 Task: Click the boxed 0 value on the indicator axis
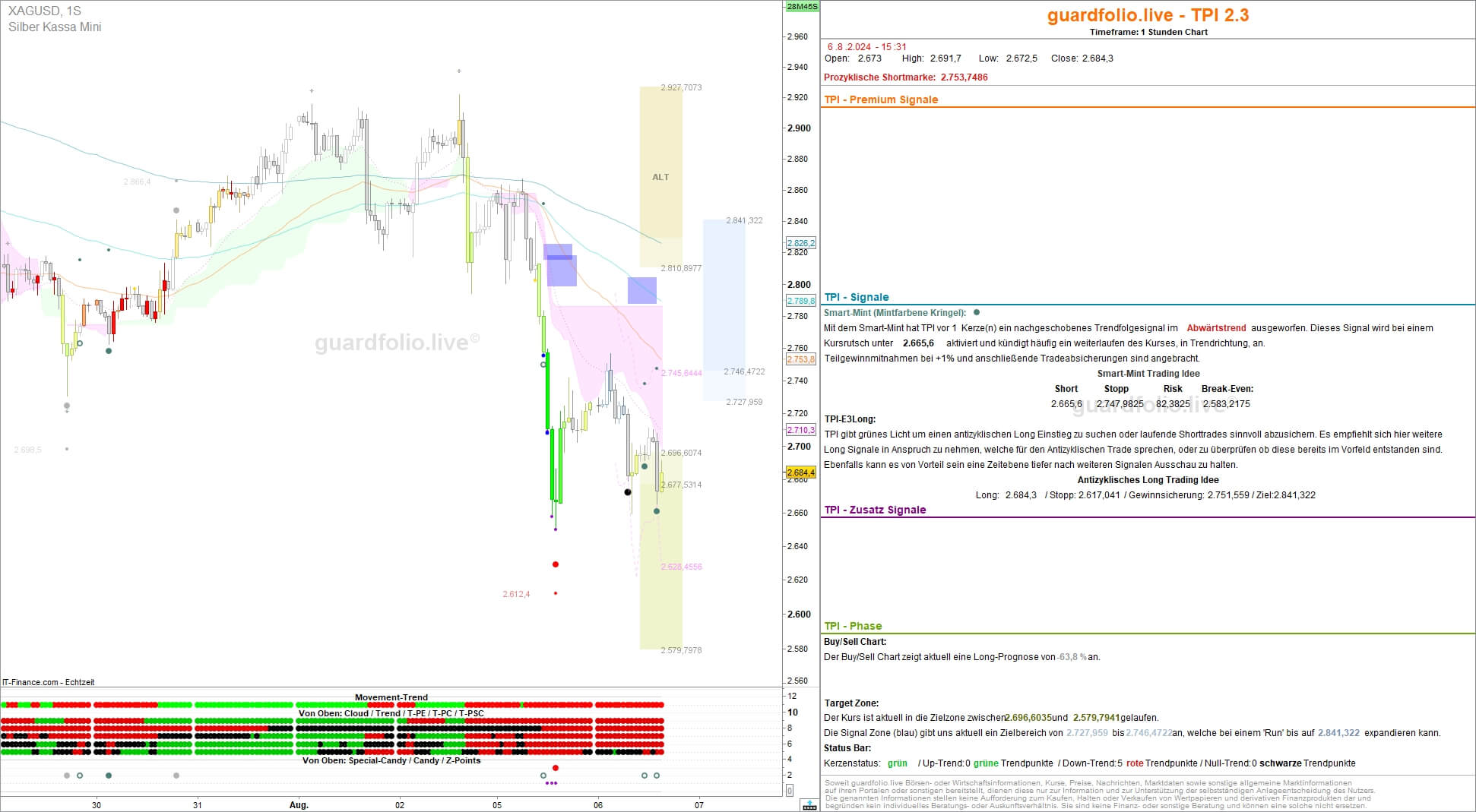tap(790, 791)
